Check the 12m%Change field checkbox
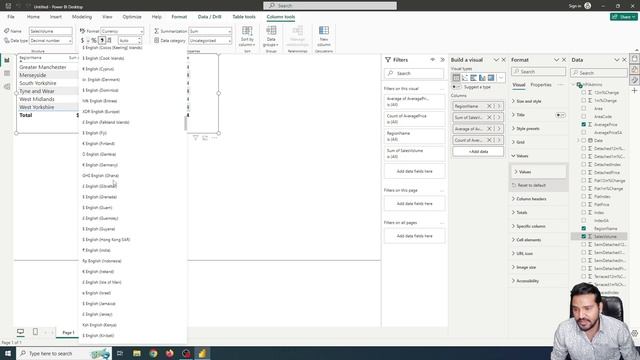Viewport: 640px width, 360px height. pos(584,93)
